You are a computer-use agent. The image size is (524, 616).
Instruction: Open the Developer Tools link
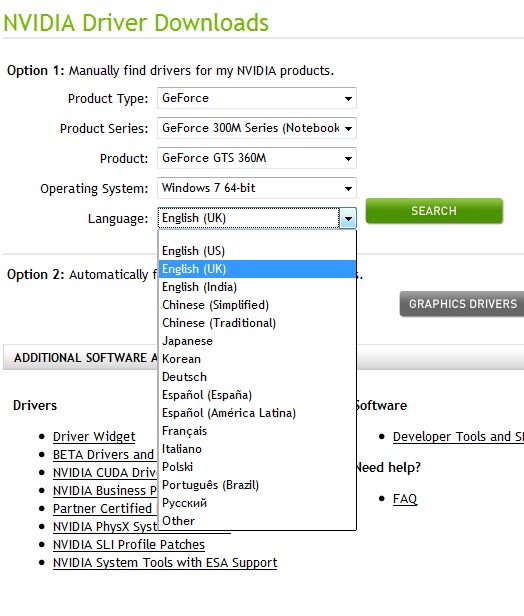(458, 437)
